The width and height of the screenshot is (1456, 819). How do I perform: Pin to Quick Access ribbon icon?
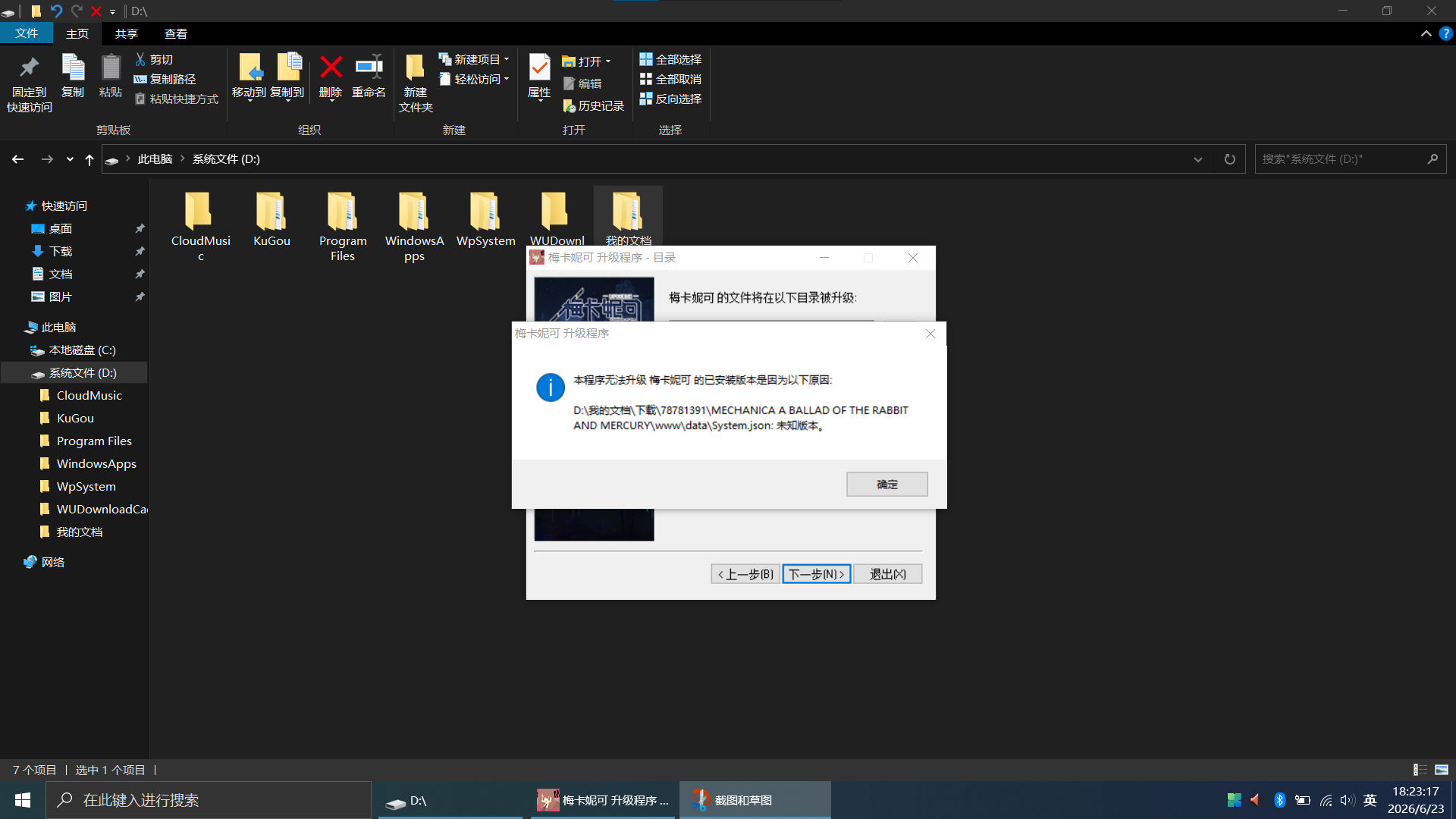30,83
